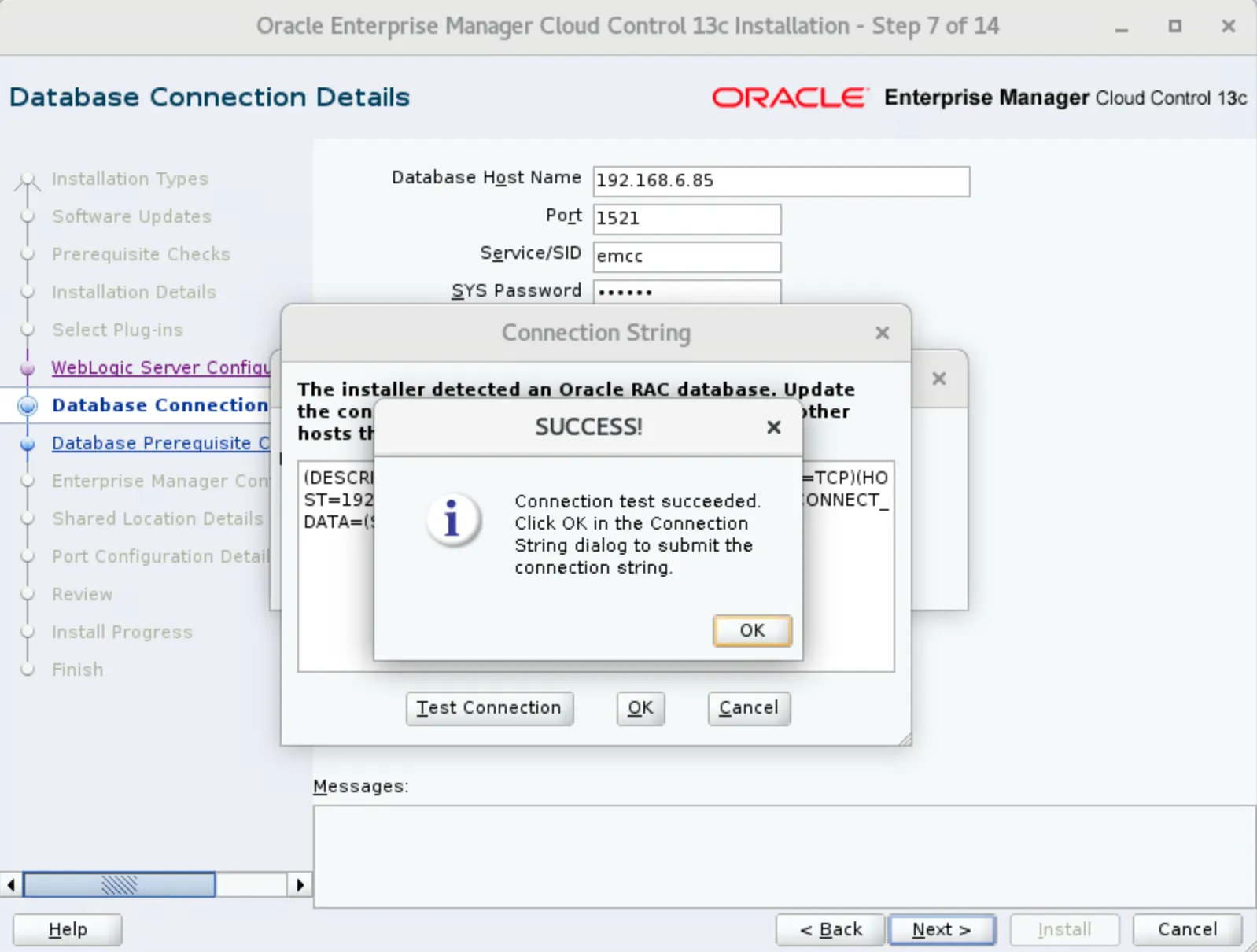Close the Connection String dialog
Viewport: 1257px width, 952px height.
pos(882,333)
